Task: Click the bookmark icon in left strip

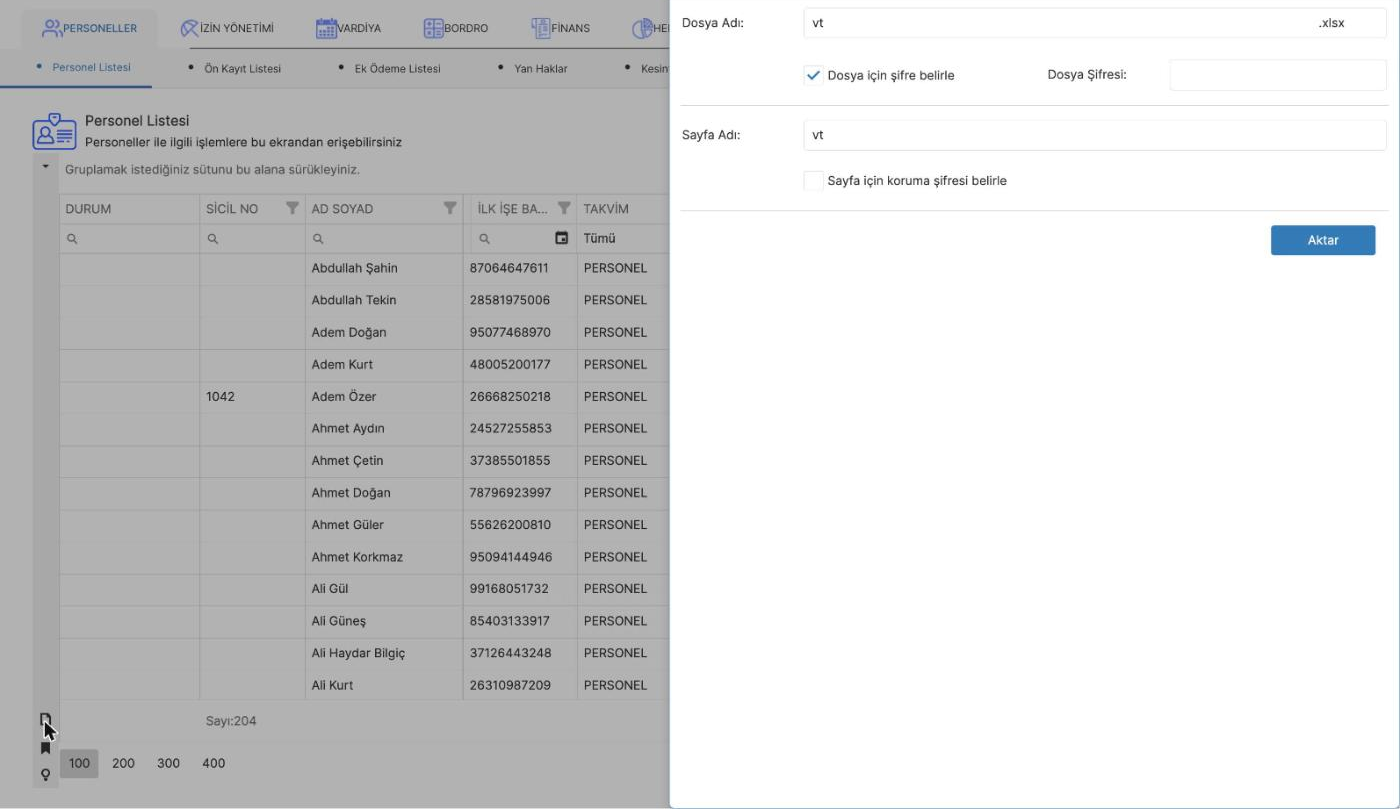Action: (45, 748)
